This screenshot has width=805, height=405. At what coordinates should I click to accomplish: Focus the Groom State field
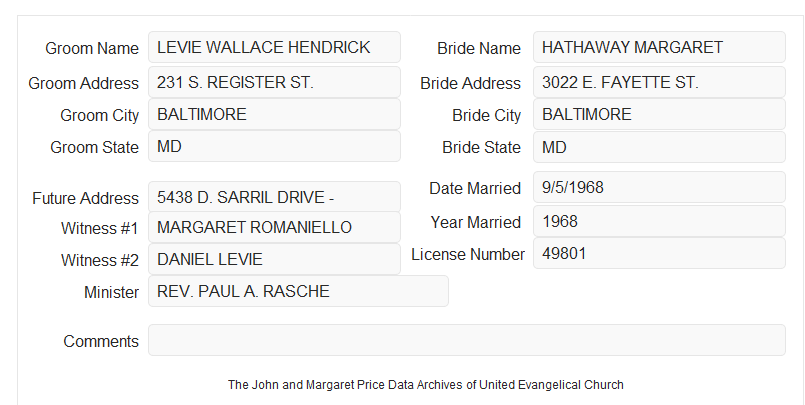[274, 146]
